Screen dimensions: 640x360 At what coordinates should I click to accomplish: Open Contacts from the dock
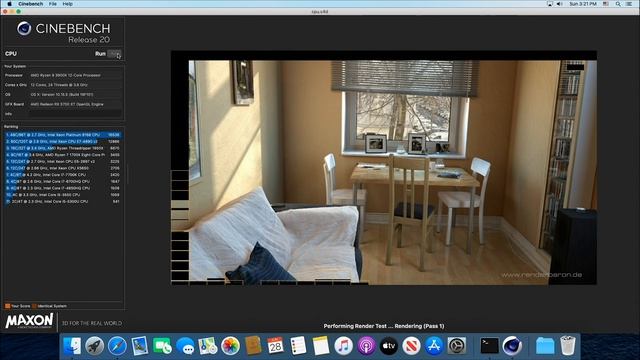253,346
